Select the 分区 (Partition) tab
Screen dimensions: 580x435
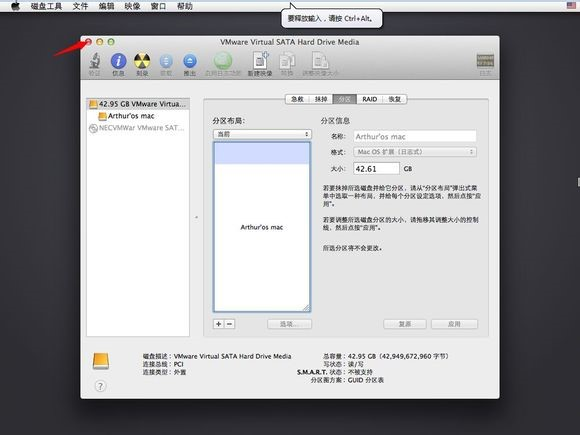345,99
